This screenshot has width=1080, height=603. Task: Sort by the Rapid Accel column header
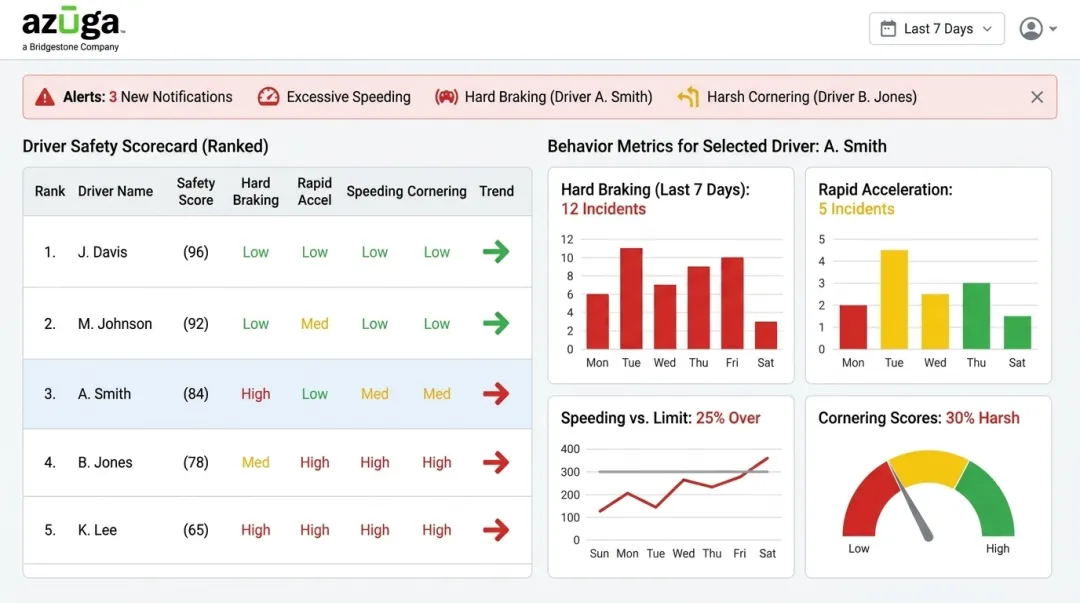(315, 192)
